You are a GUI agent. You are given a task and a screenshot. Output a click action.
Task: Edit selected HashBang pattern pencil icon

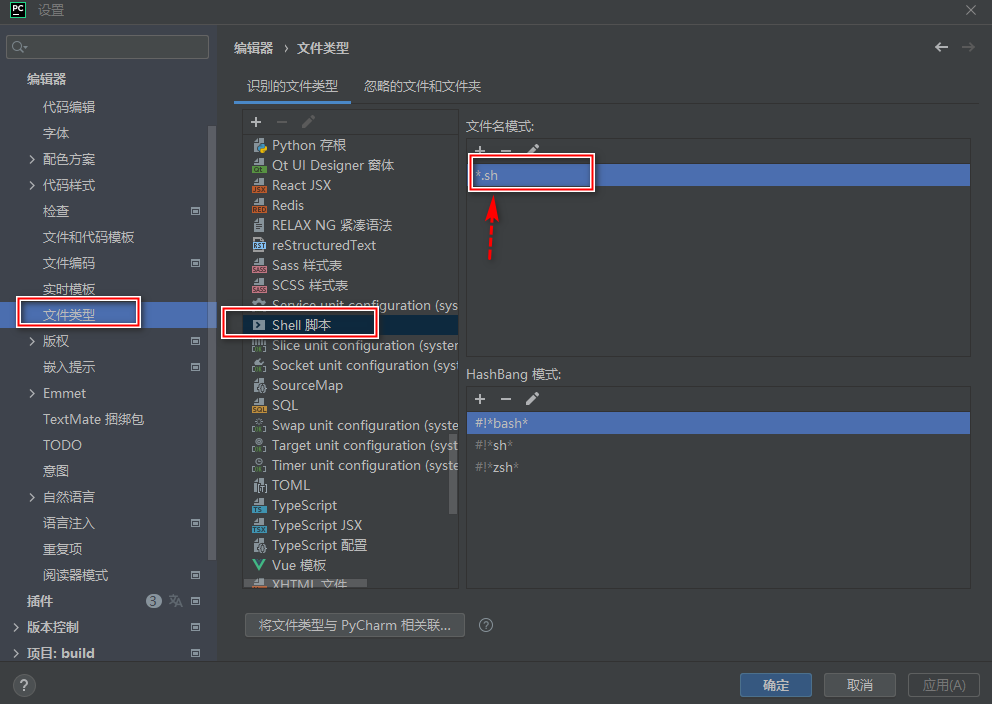532,398
